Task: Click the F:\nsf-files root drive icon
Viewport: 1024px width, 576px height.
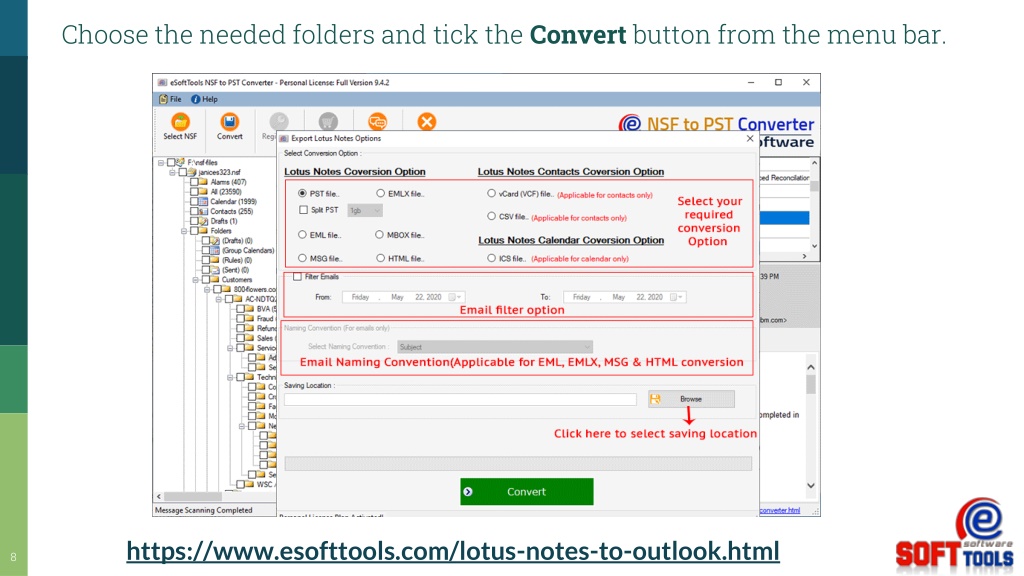Action: click(x=181, y=162)
